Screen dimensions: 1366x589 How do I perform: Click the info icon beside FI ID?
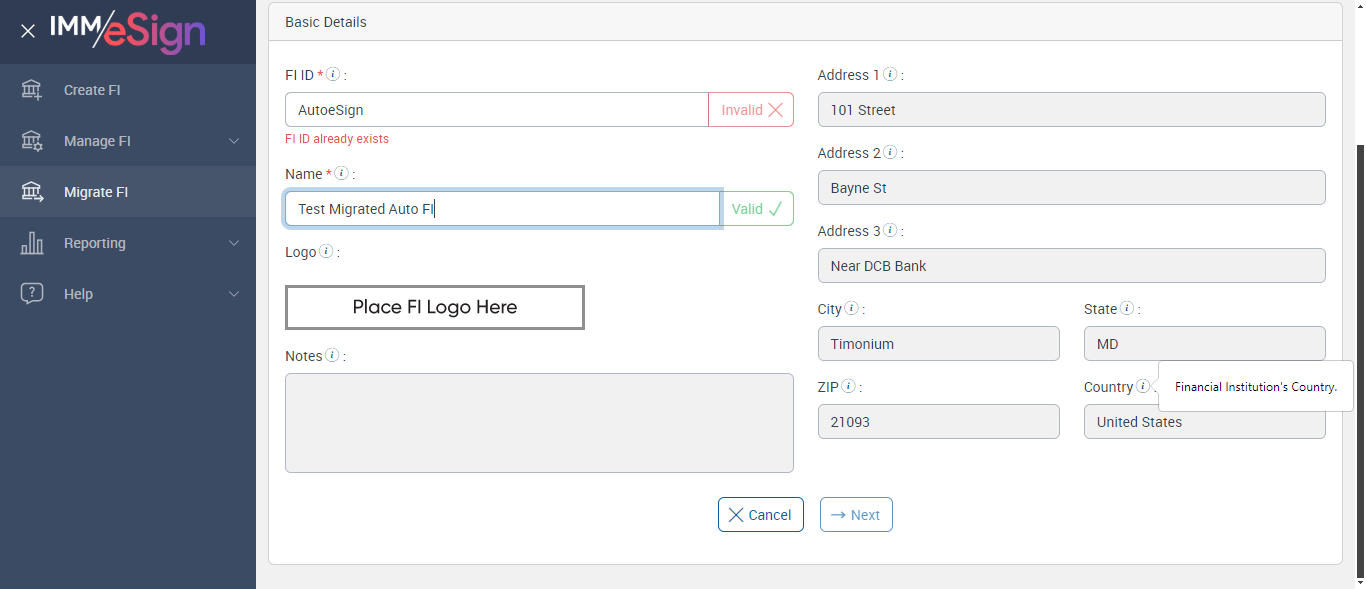click(334, 75)
